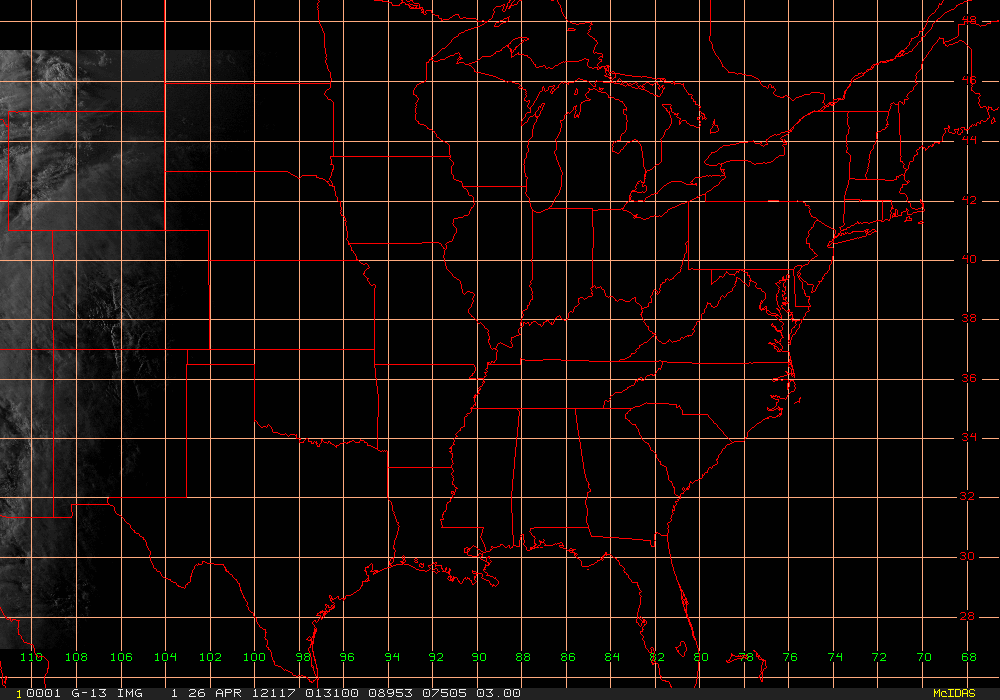The height and width of the screenshot is (700, 1000).
Task: Select the 96 longitude label
Action: [347, 657]
